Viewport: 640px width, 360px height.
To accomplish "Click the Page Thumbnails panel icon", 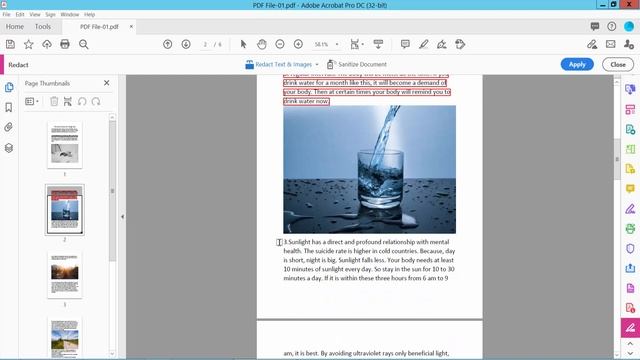I will [9, 87].
